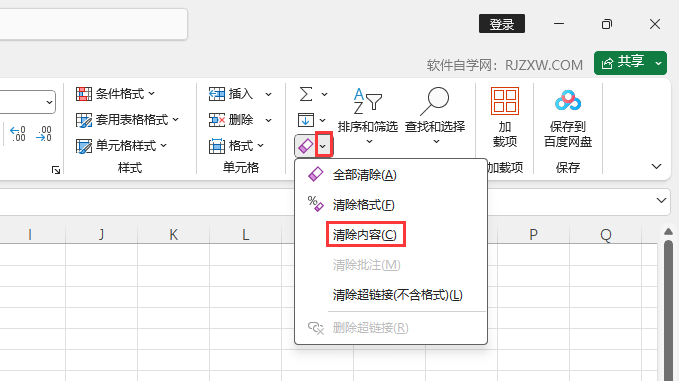
Task: Click the Insert cells icon (插入)
Action: click(217, 94)
